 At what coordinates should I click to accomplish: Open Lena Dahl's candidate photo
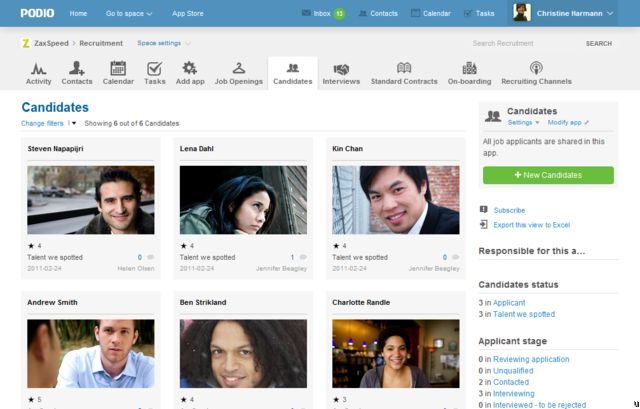[243, 200]
